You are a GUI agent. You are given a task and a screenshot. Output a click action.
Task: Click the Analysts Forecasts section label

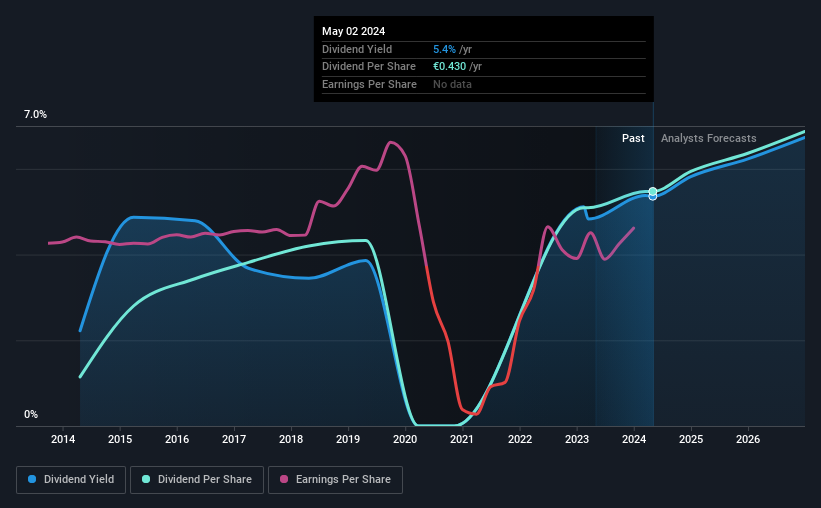pos(708,138)
